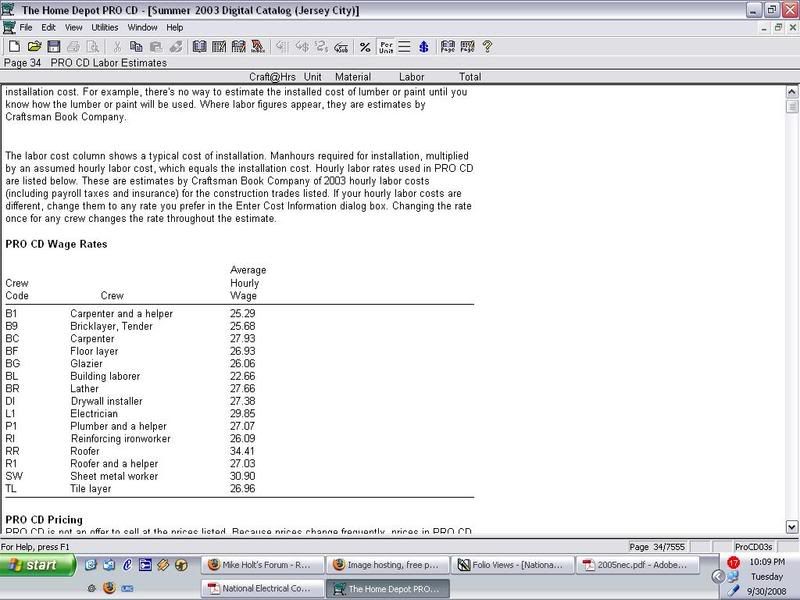The image size is (800, 600).
Task: Click the PRO CD Wage Rates heading
Action: [x=56, y=244]
